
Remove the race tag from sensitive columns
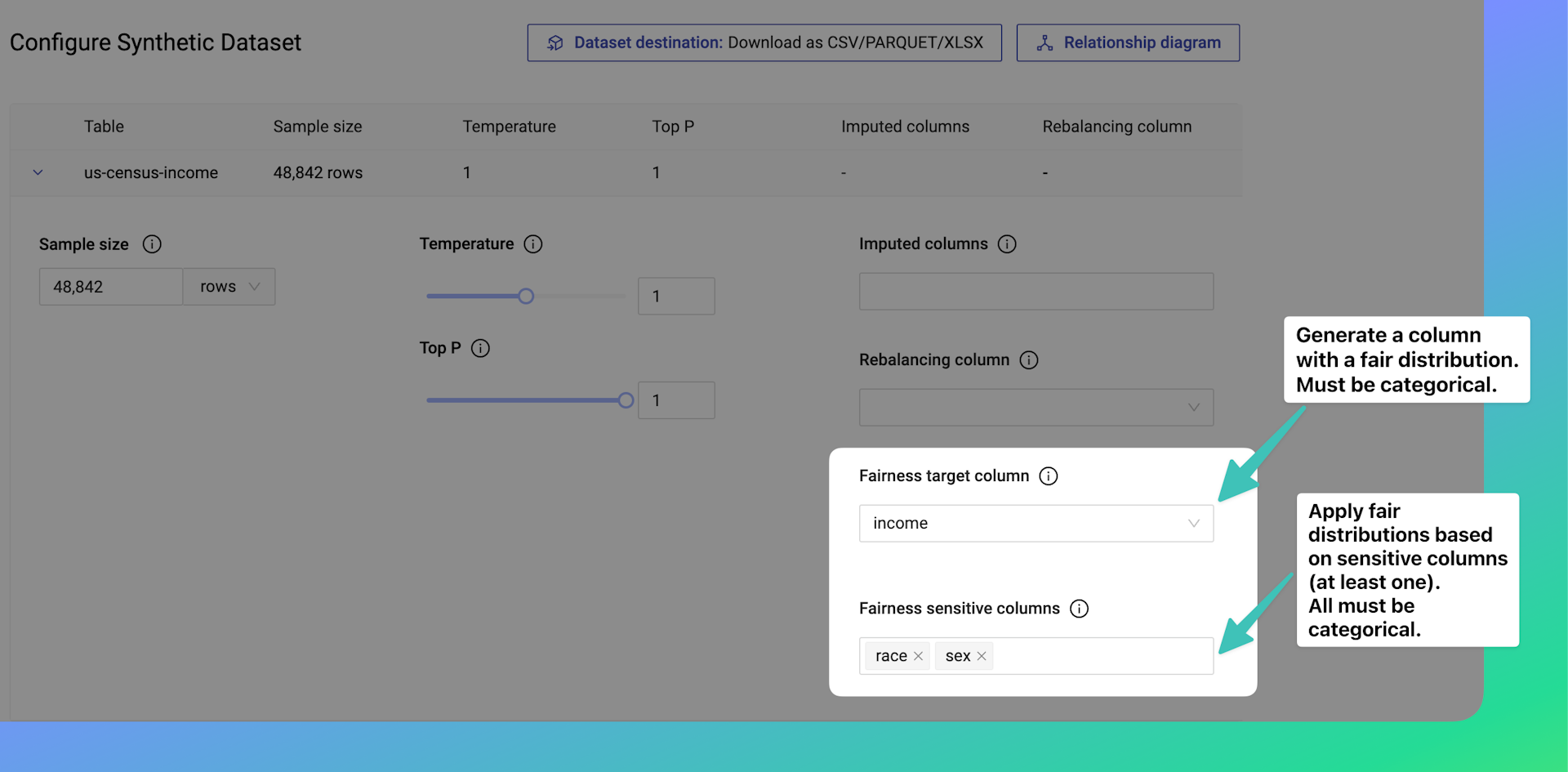pyautogui.click(x=918, y=656)
